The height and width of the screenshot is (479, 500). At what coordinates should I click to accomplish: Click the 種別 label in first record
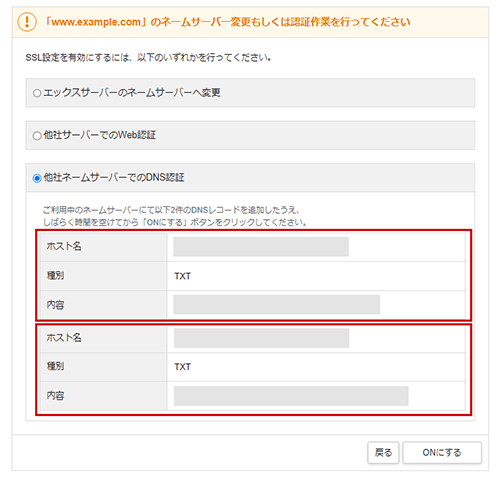click(x=55, y=275)
